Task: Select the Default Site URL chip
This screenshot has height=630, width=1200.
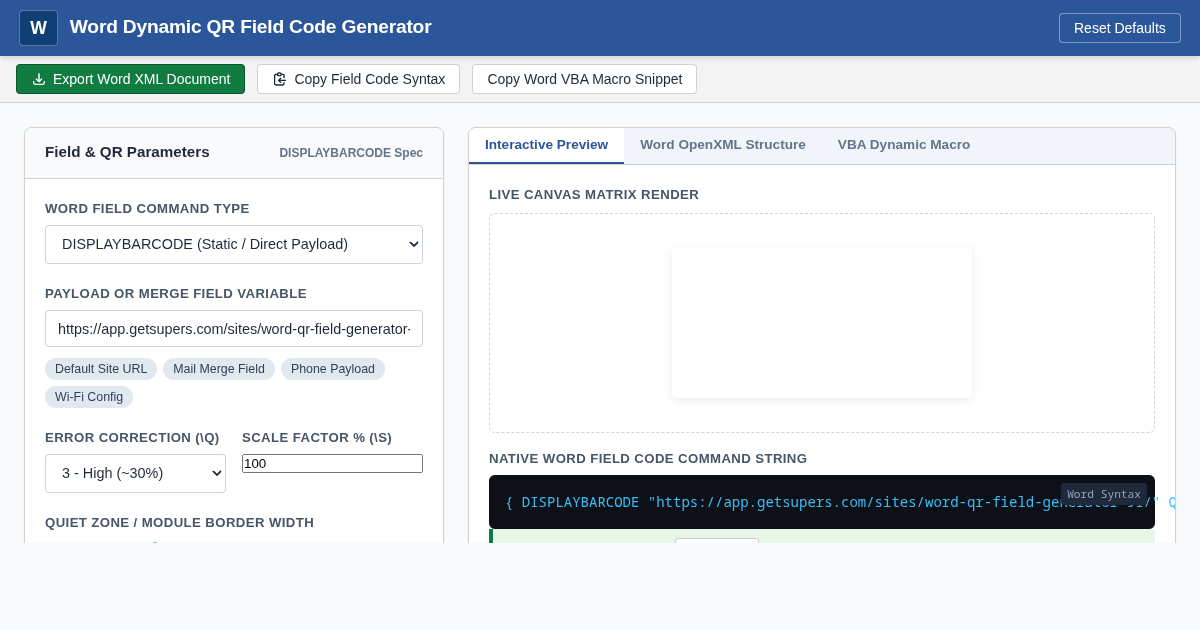Action: coord(101,369)
